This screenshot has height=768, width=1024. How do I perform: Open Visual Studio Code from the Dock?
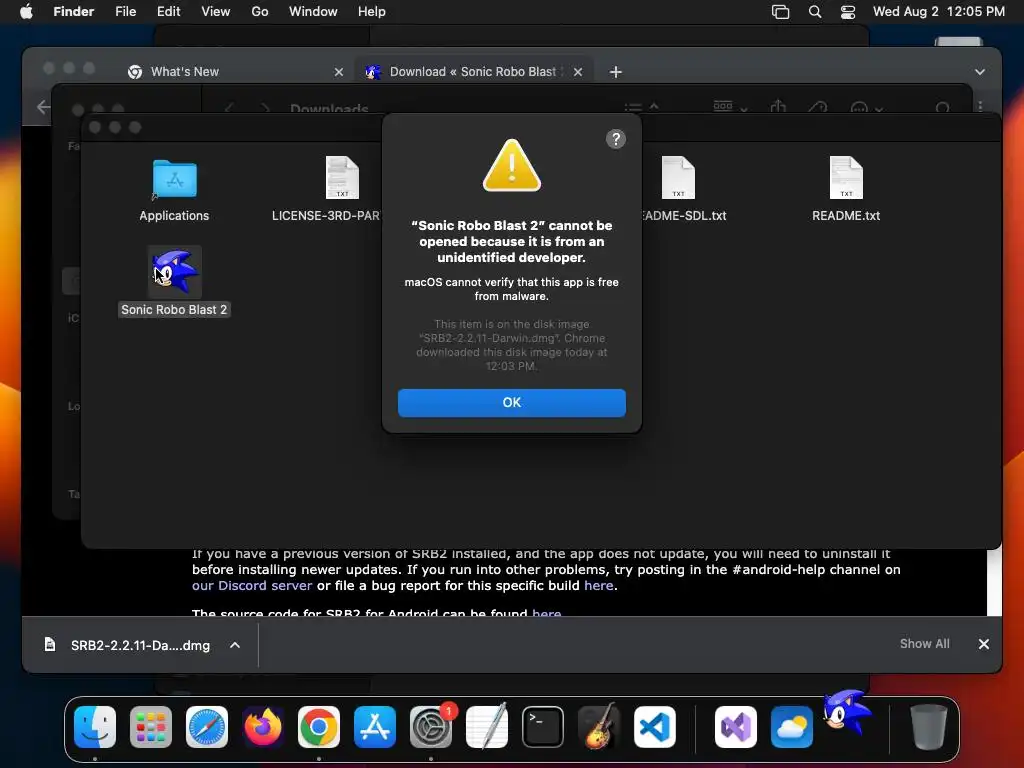click(x=654, y=727)
